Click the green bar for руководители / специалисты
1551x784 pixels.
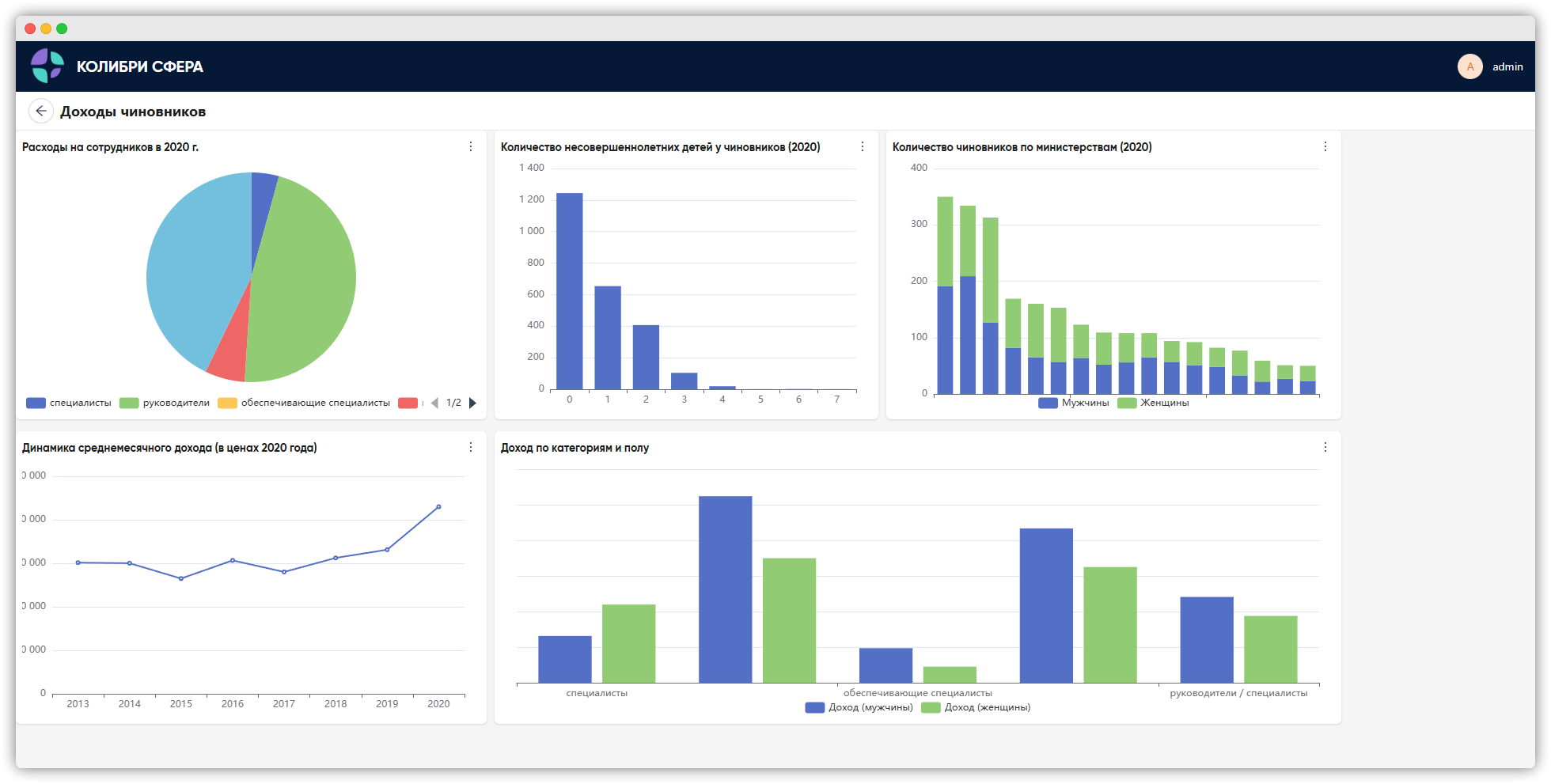1271,650
